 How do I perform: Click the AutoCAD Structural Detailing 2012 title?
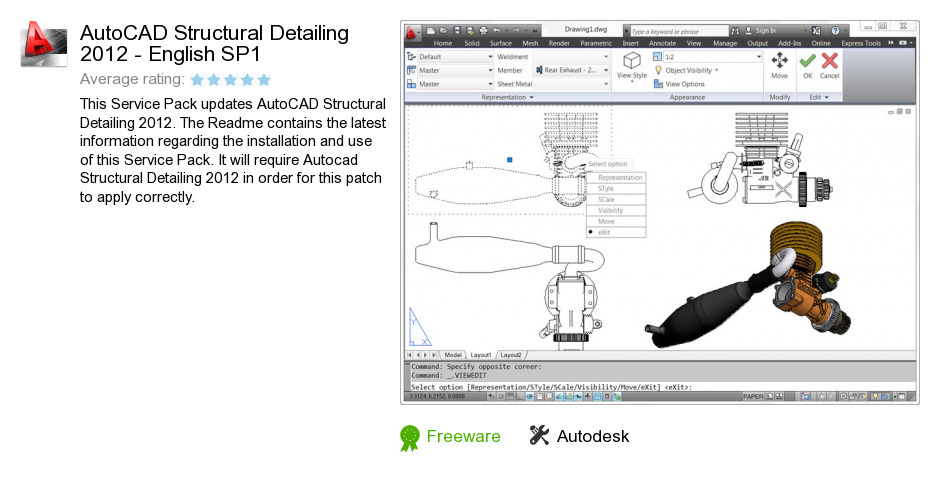214,43
